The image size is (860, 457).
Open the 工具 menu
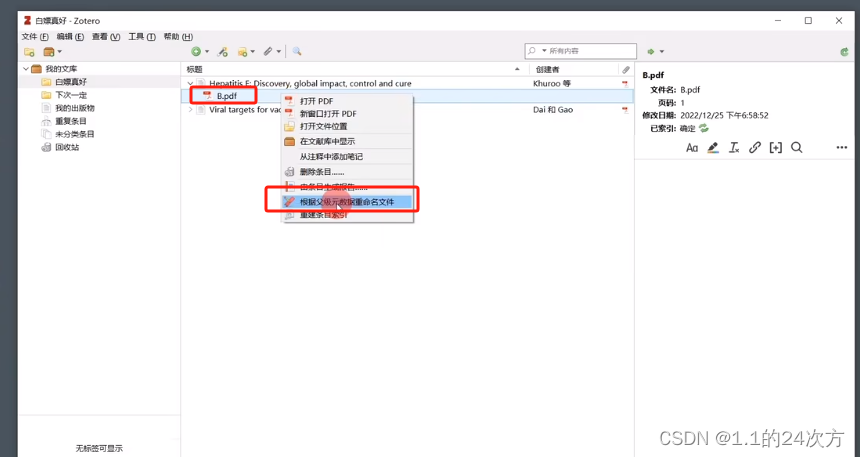click(x=142, y=37)
